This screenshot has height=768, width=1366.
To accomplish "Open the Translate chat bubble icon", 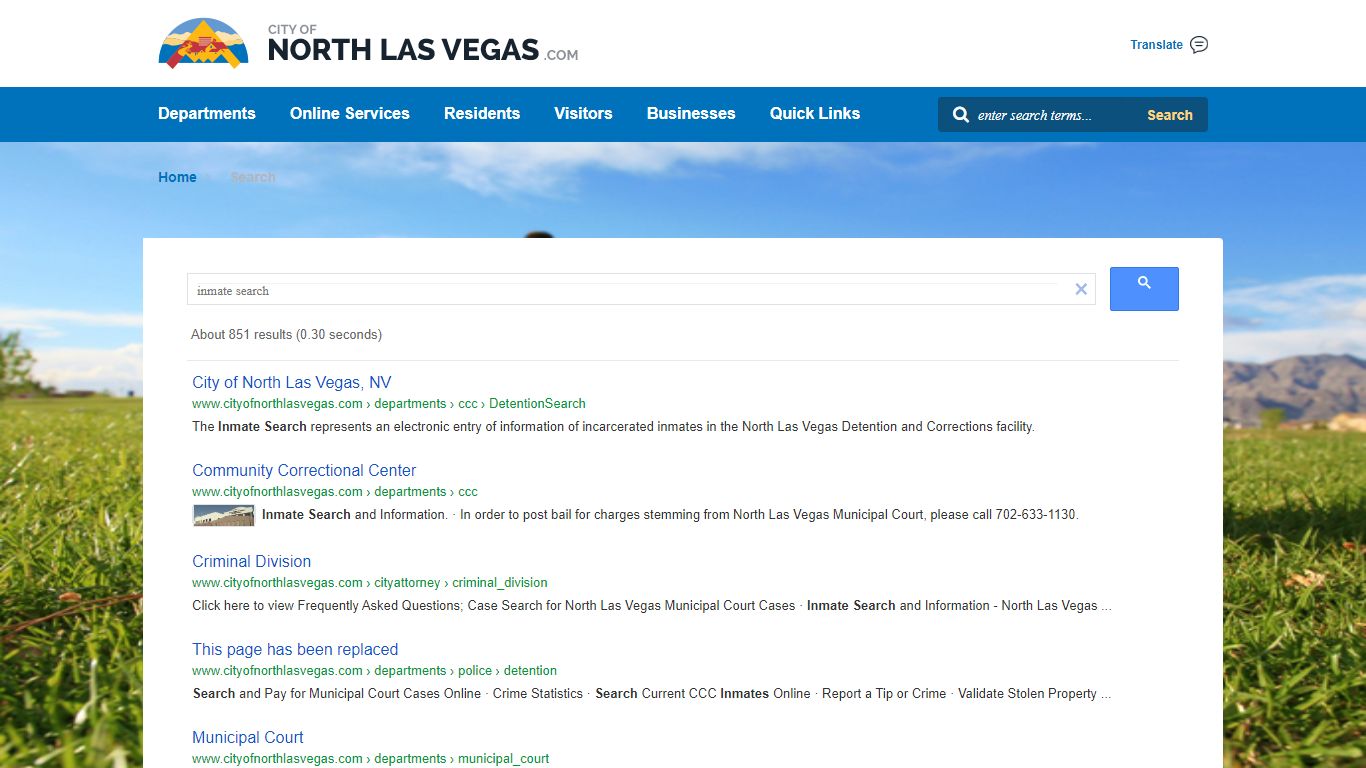I will point(1199,45).
